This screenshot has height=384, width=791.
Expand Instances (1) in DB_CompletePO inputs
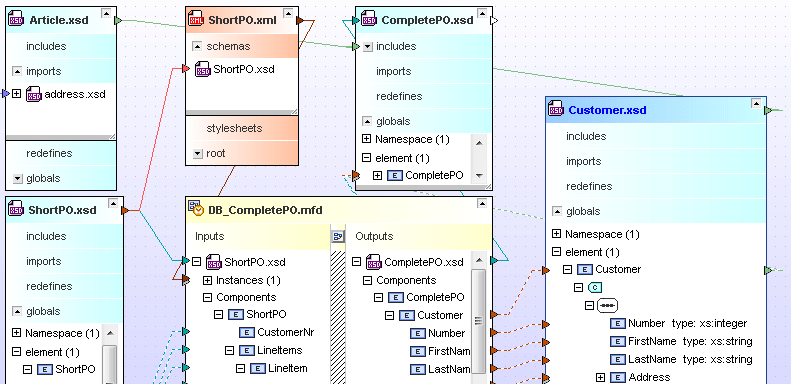click(207, 280)
